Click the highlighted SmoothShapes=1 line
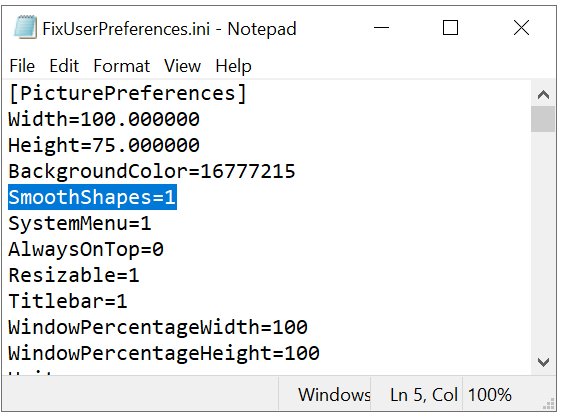 pyautogui.click(x=92, y=197)
